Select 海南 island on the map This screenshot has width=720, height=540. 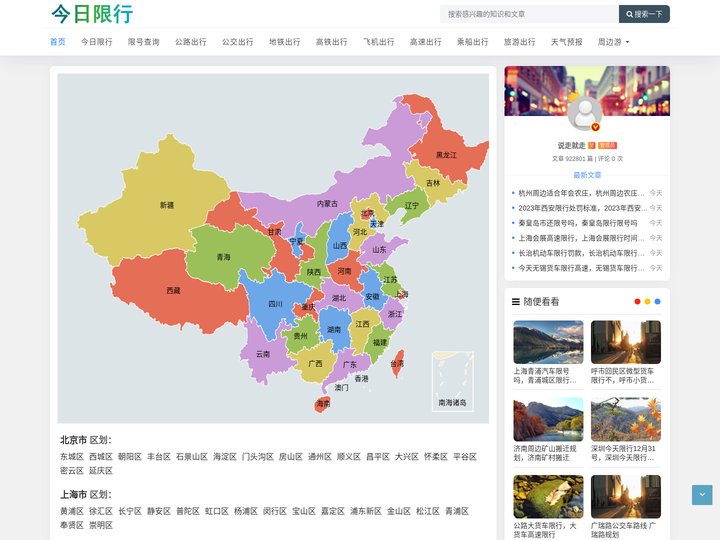click(x=322, y=404)
